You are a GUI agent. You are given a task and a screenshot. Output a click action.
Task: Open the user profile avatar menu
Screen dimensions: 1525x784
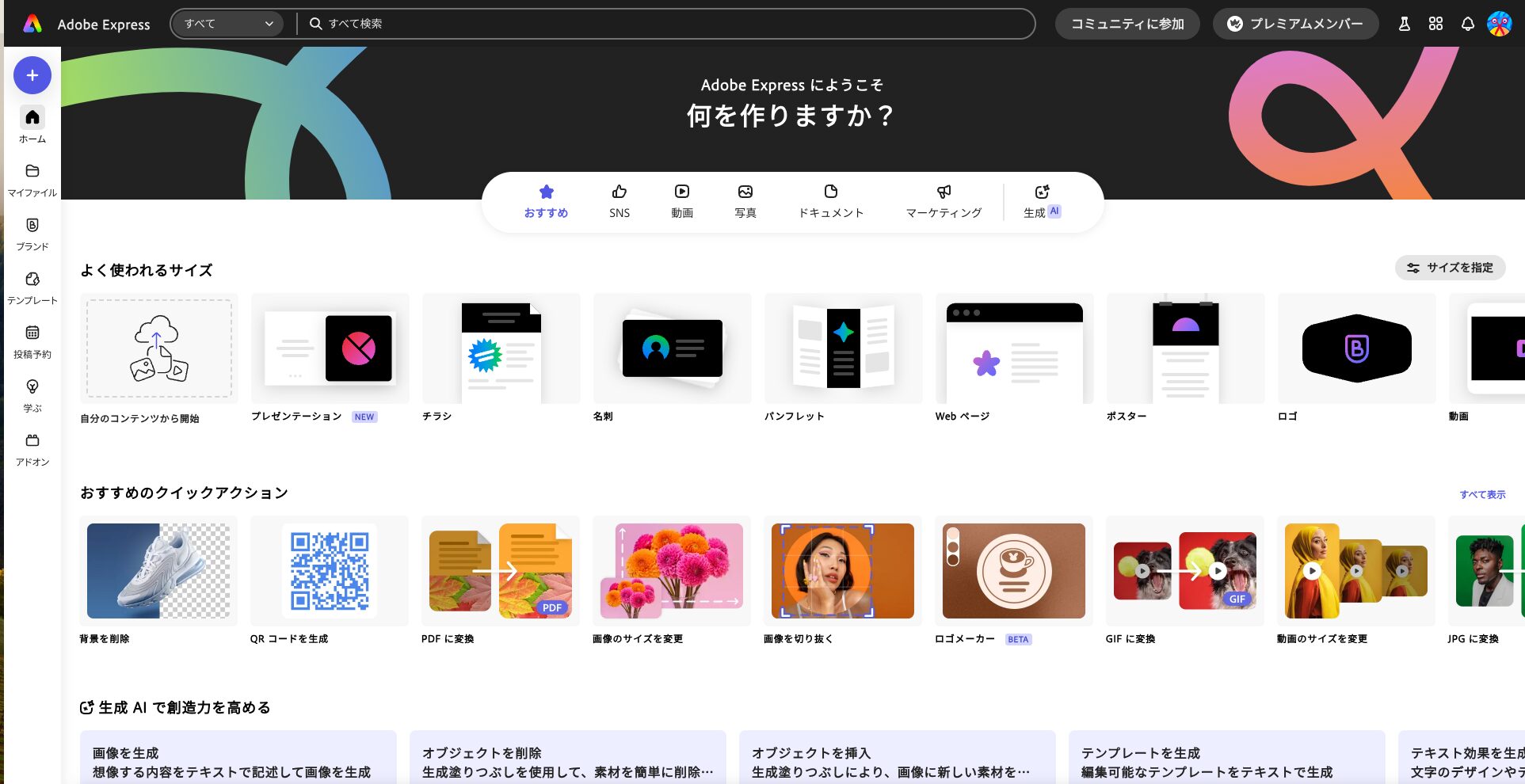1499,24
